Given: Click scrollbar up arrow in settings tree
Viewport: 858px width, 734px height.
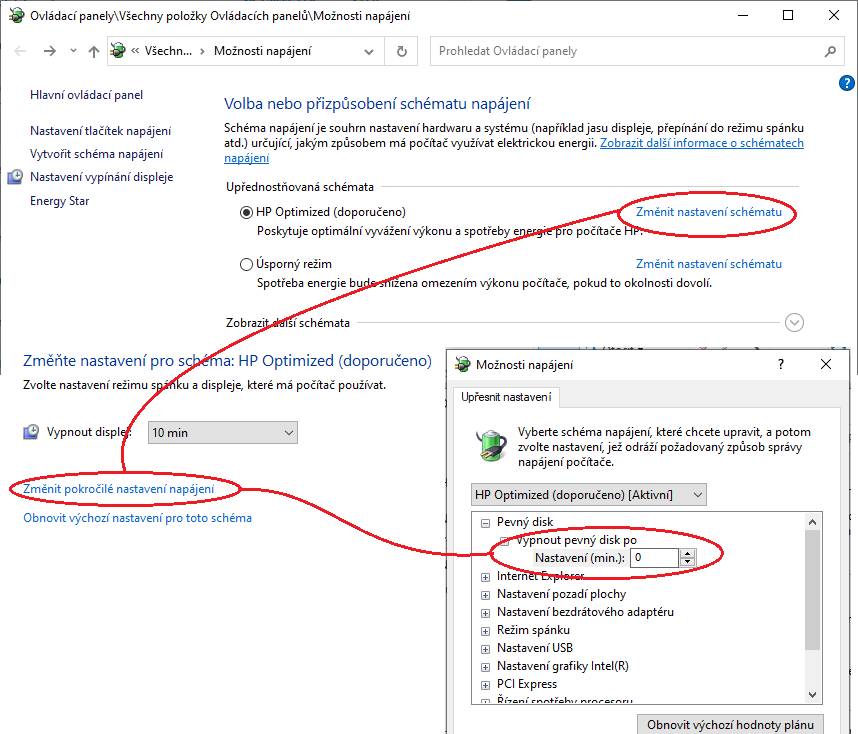Looking at the screenshot, I should pos(813,522).
